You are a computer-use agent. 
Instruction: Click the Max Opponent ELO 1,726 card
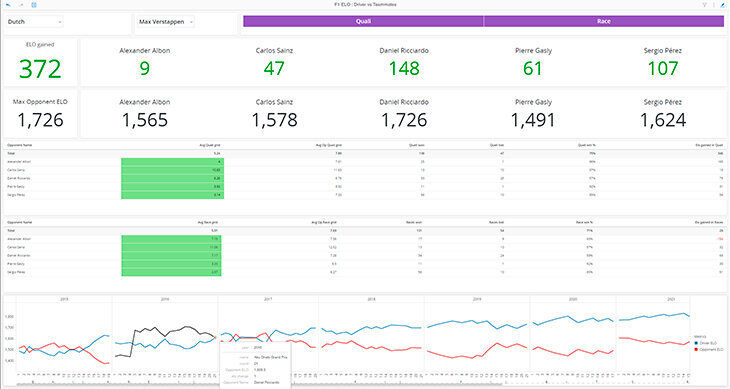coord(40,114)
